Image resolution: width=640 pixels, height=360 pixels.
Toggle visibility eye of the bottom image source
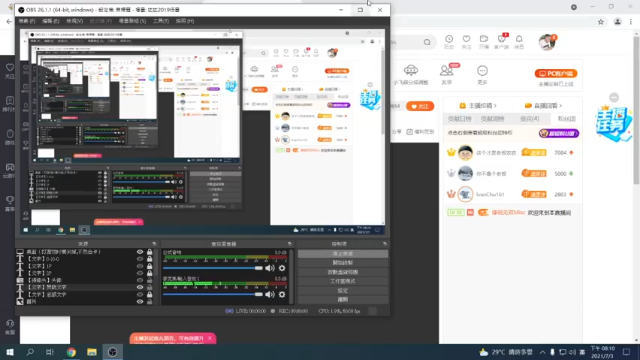coord(140,302)
